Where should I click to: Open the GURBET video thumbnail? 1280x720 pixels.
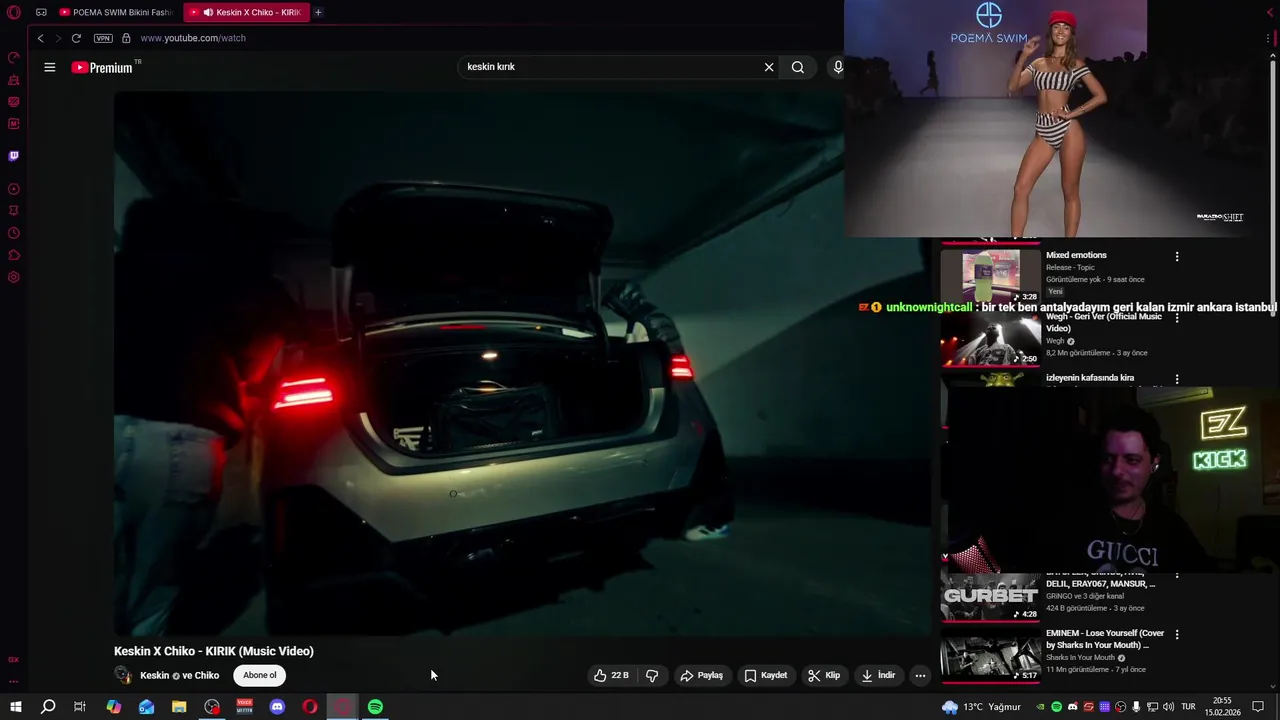coord(990,597)
